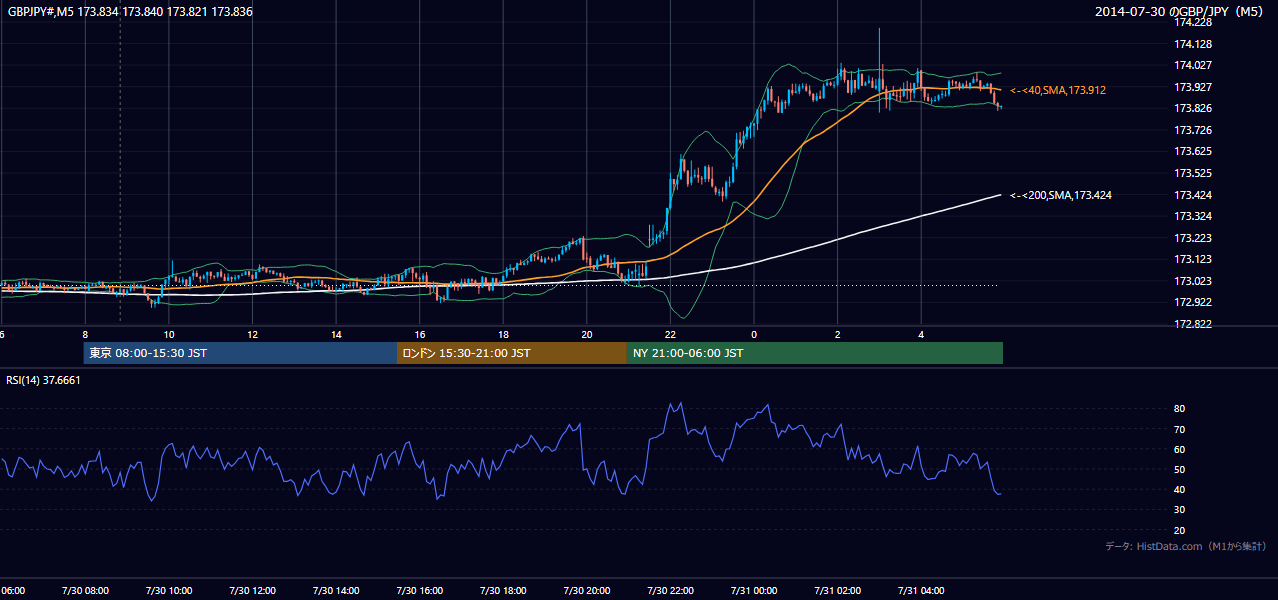Click the 7/30 10:00 time label

click(x=169, y=591)
